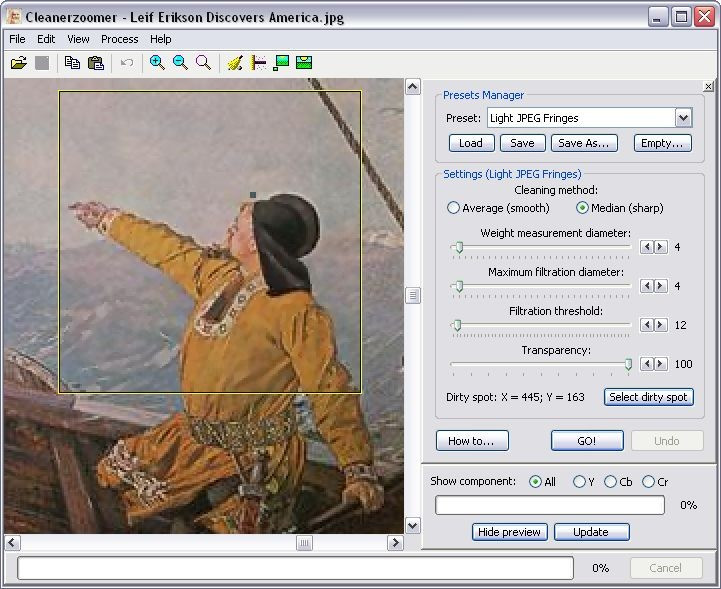721x589 pixels.
Task: Click the horizontal scrollbar right arrow
Action: pyautogui.click(x=395, y=543)
